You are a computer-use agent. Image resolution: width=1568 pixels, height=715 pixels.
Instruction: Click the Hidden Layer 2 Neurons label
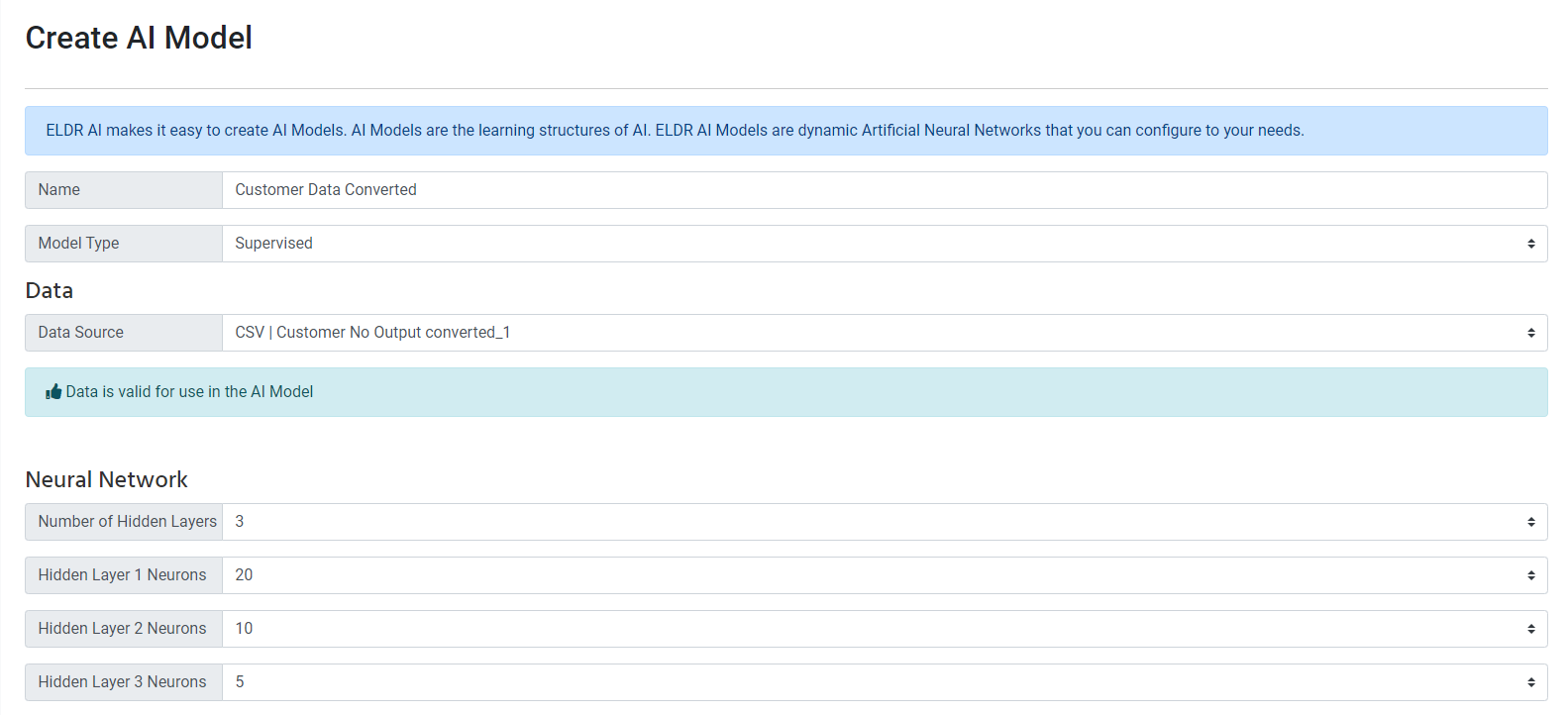122,629
